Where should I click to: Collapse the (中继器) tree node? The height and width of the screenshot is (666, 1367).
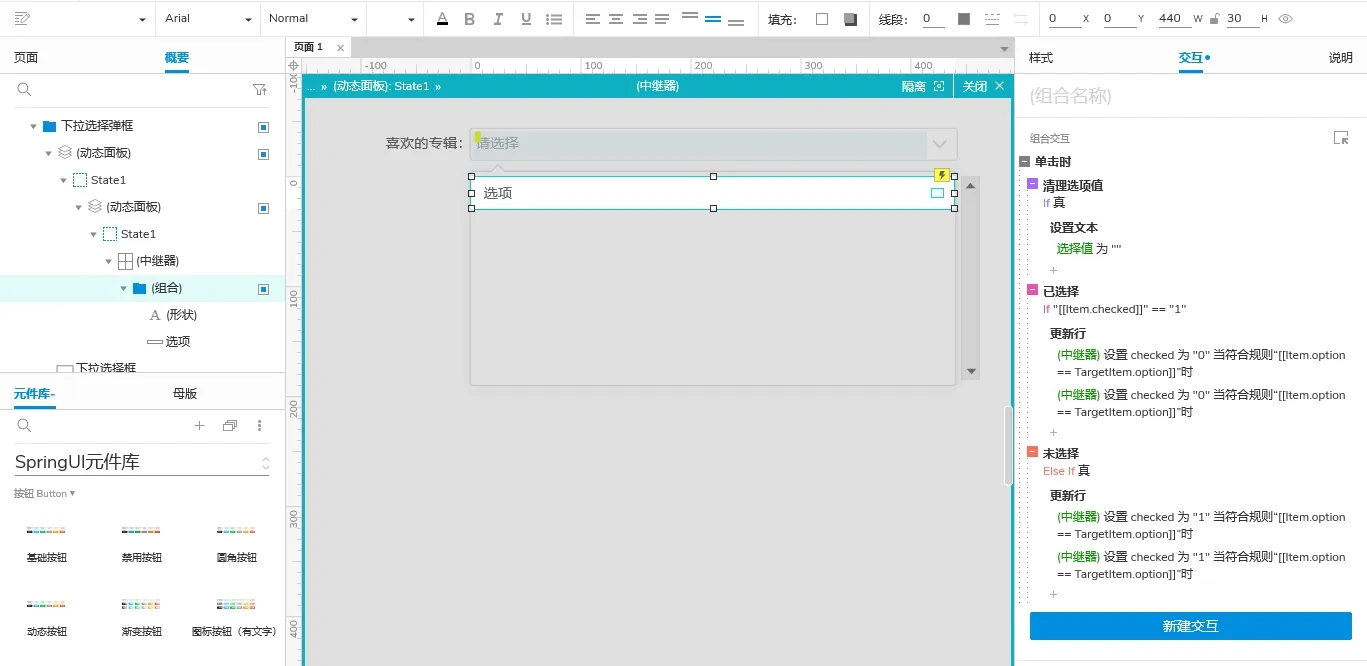[x=108, y=261]
